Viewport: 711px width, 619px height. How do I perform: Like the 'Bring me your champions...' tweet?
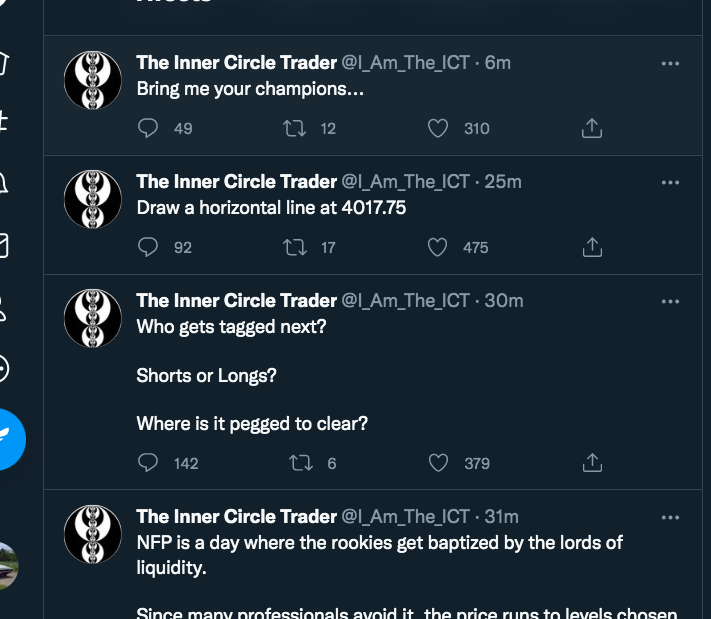point(437,128)
